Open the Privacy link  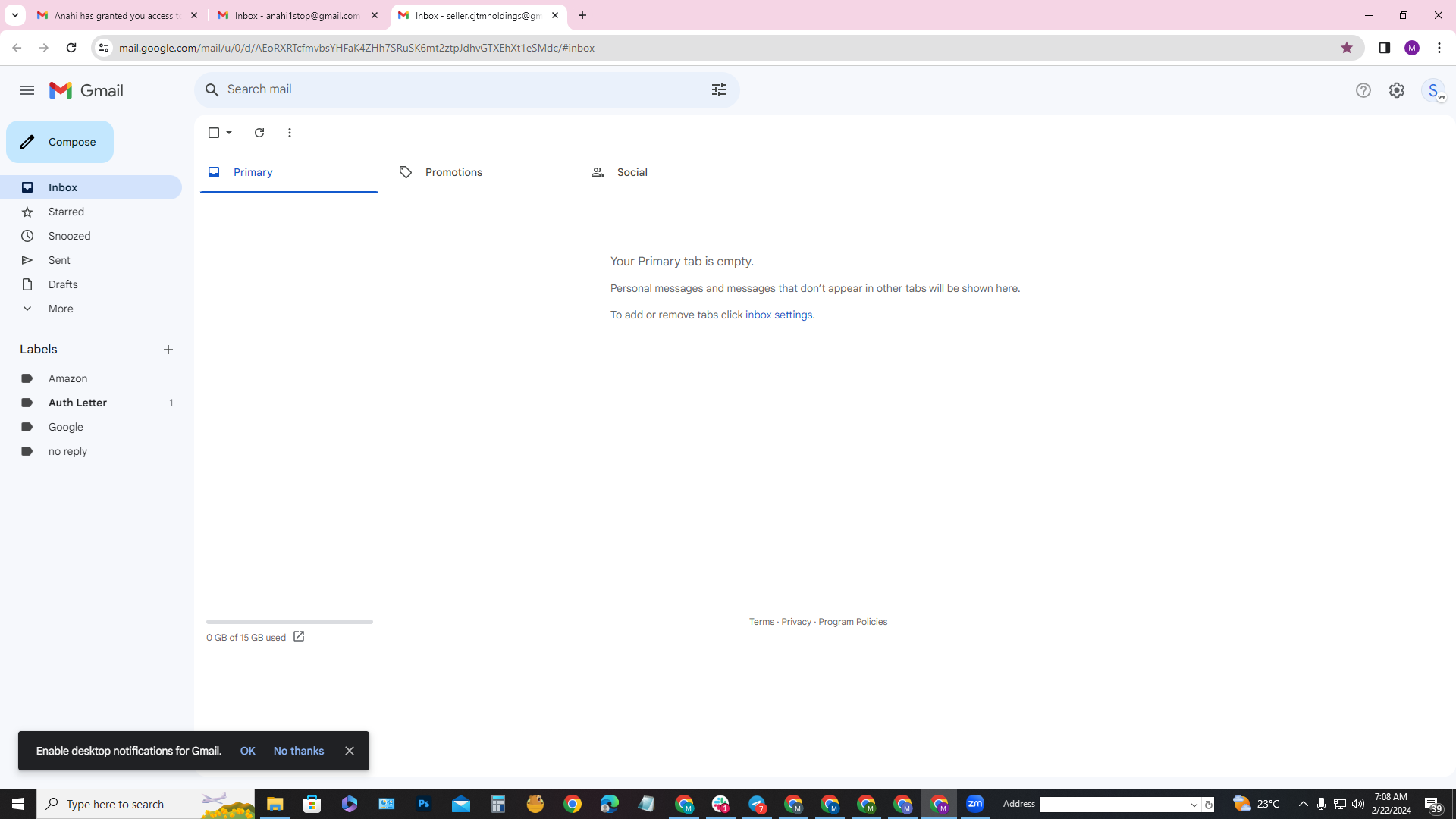click(x=796, y=622)
